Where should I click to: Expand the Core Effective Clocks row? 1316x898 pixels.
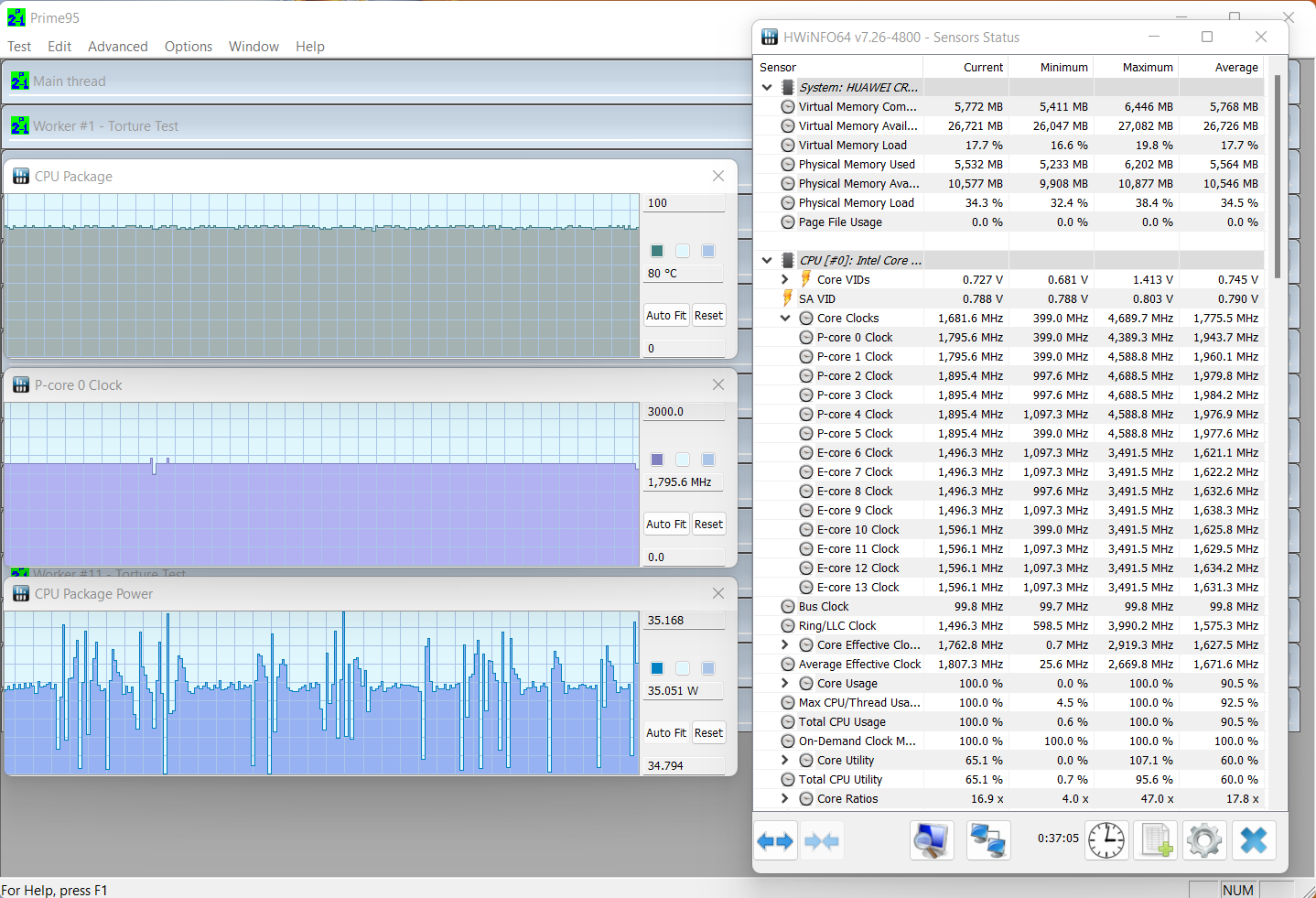click(x=785, y=644)
